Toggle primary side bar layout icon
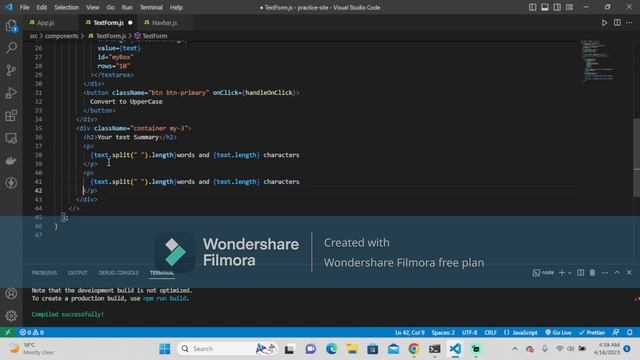This screenshot has width=640, height=360. pyautogui.click(x=533, y=7)
